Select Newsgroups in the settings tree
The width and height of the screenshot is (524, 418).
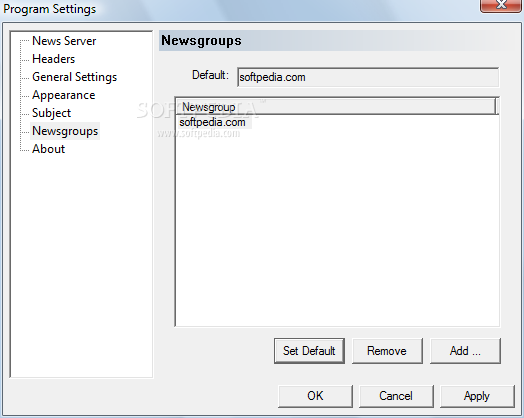[x=65, y=131]
